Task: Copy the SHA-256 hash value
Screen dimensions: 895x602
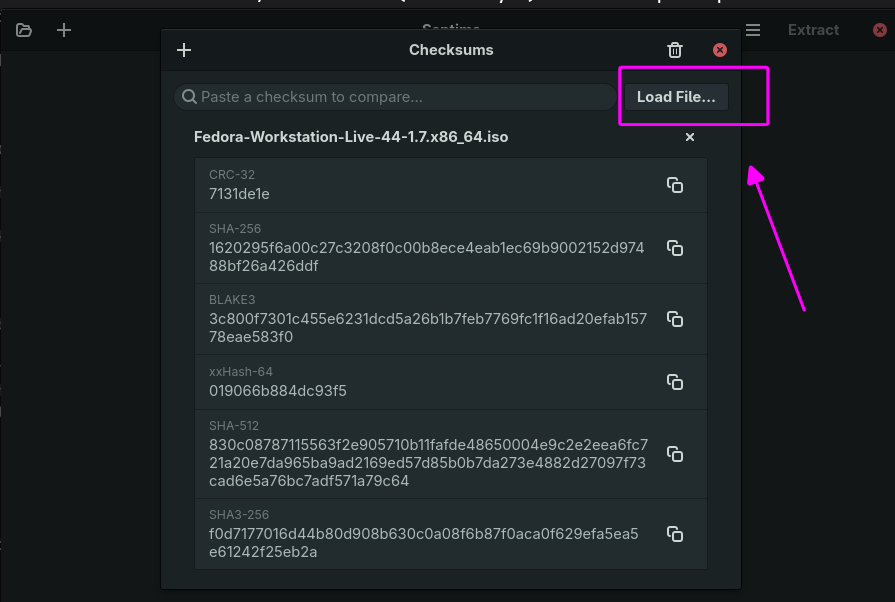Action: [x=675, y=248]
